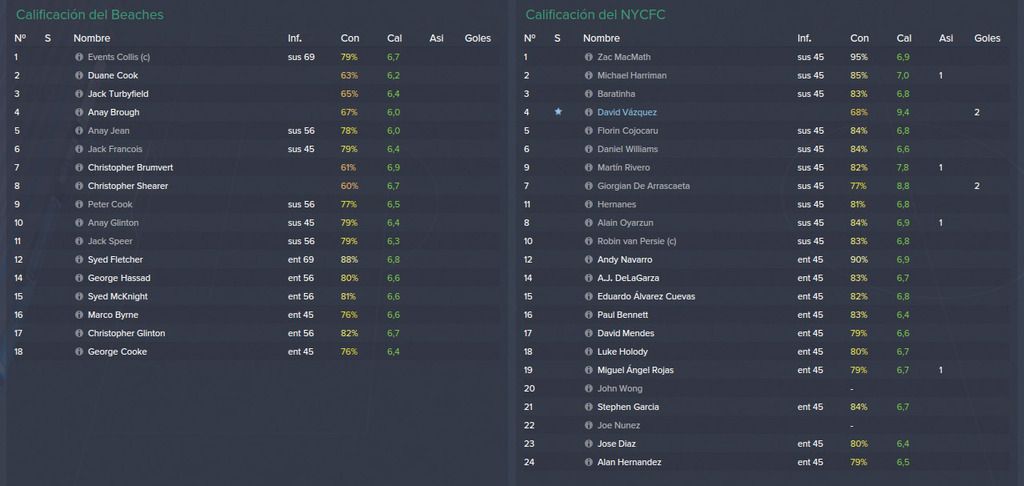Click info icon next to Zac MacMath

click(x=588, y=57)
